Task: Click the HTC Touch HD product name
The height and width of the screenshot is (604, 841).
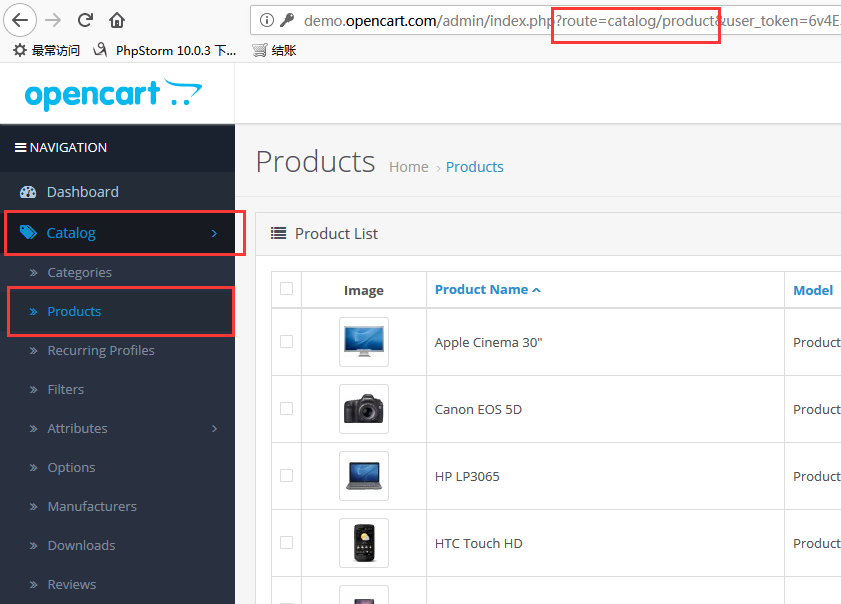Action: point(478,544)
